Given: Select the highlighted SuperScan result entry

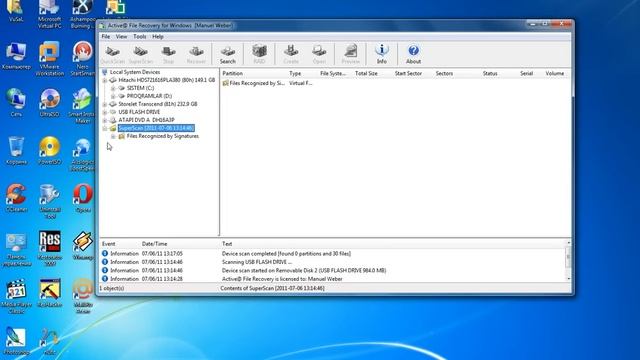Looking at the screenshot, I should pyautogui.click(x=156, y=128).
